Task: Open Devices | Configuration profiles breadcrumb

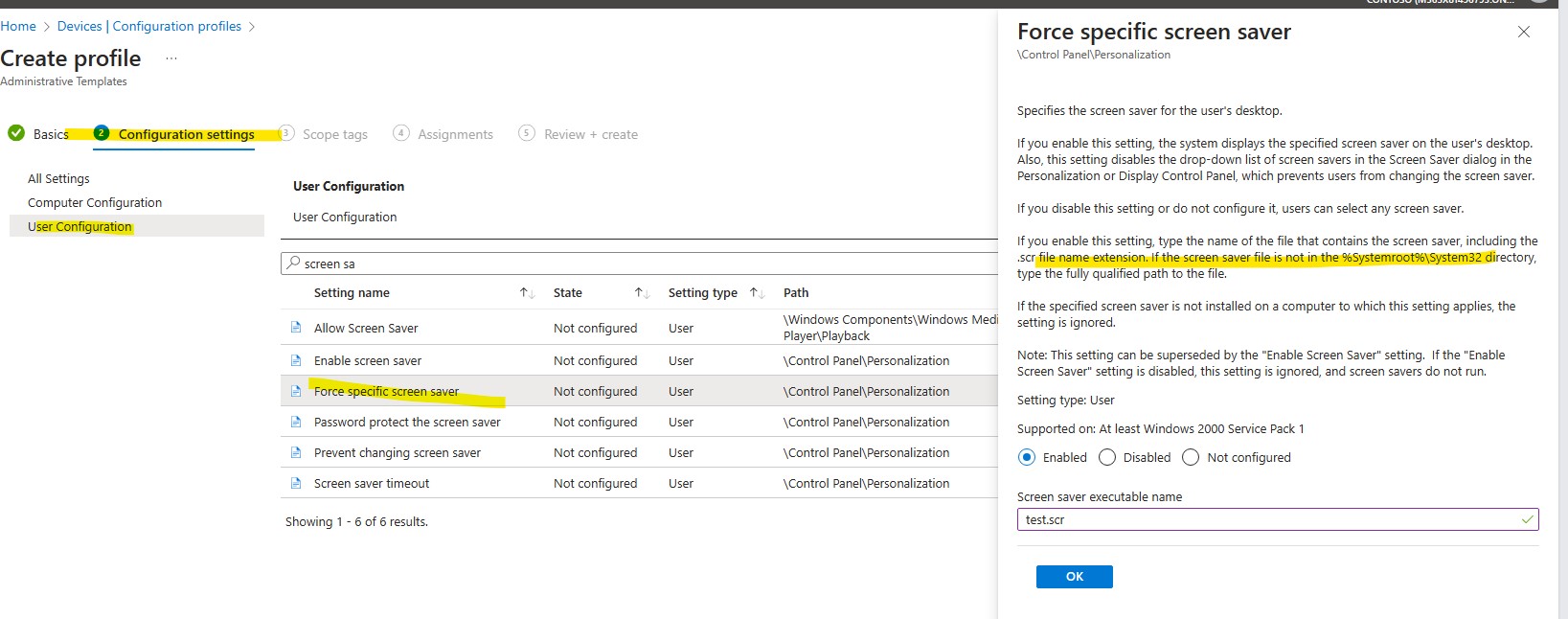Action: (149, 26)
